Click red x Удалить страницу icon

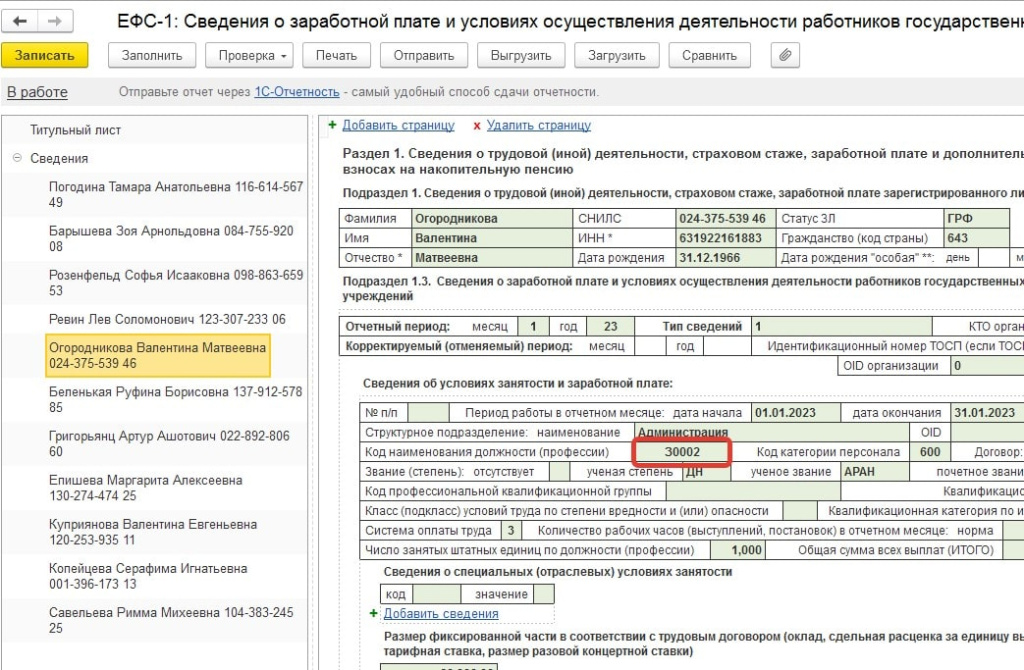pos(477,126)
